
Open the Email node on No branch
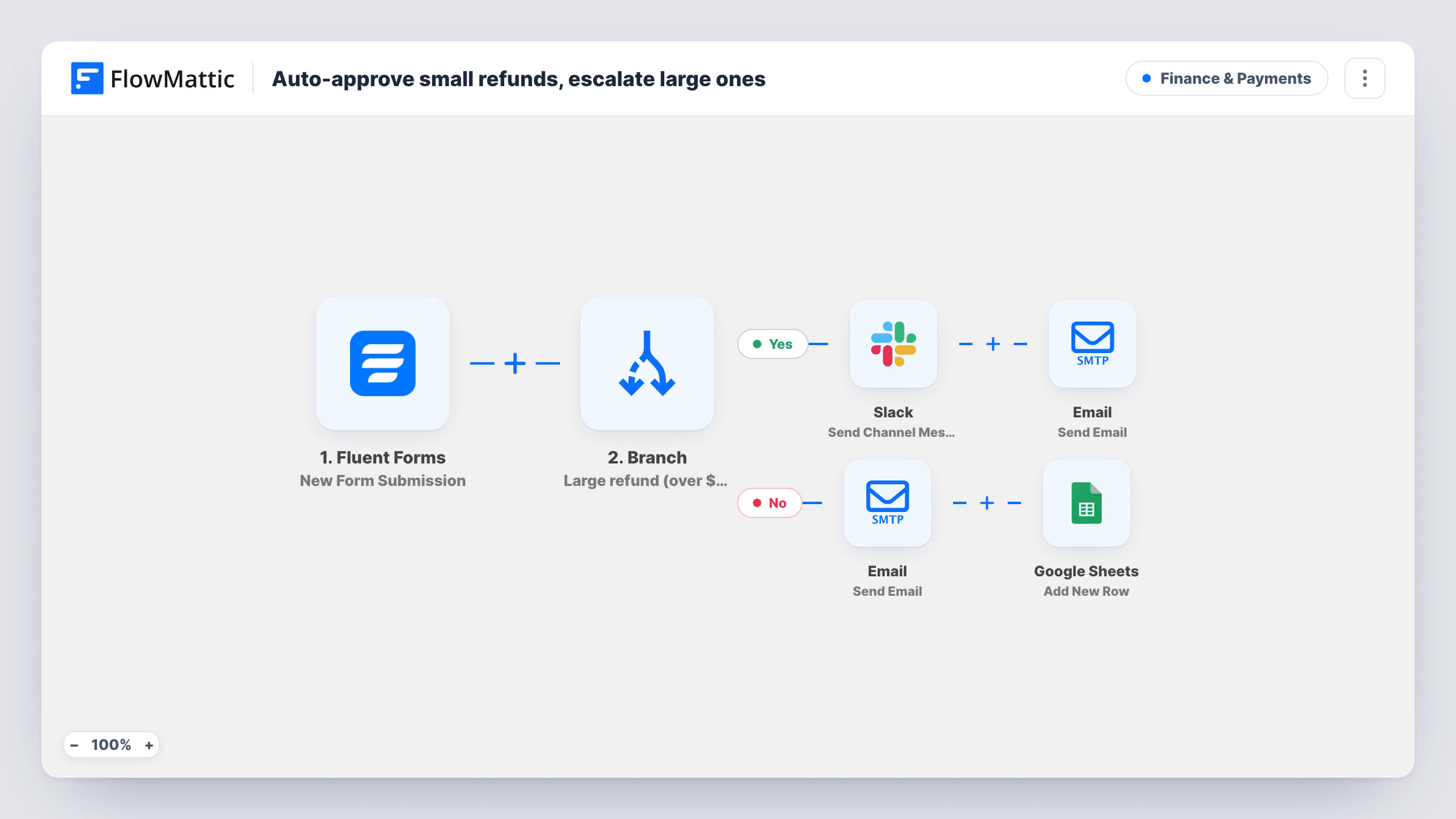point(888,503)
